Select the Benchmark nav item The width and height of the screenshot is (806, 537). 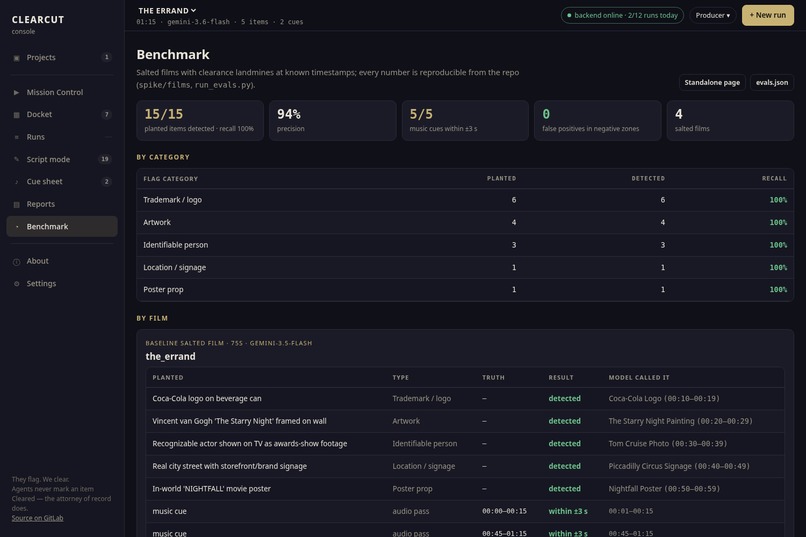click(x=62, y=227)
